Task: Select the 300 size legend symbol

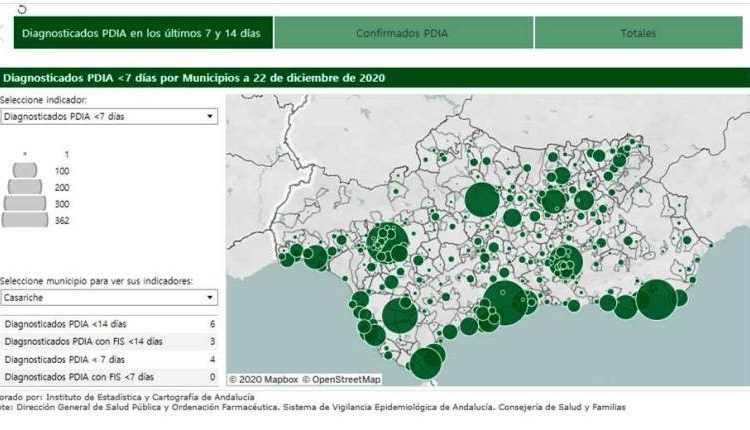Action: (x=25, y=204)
